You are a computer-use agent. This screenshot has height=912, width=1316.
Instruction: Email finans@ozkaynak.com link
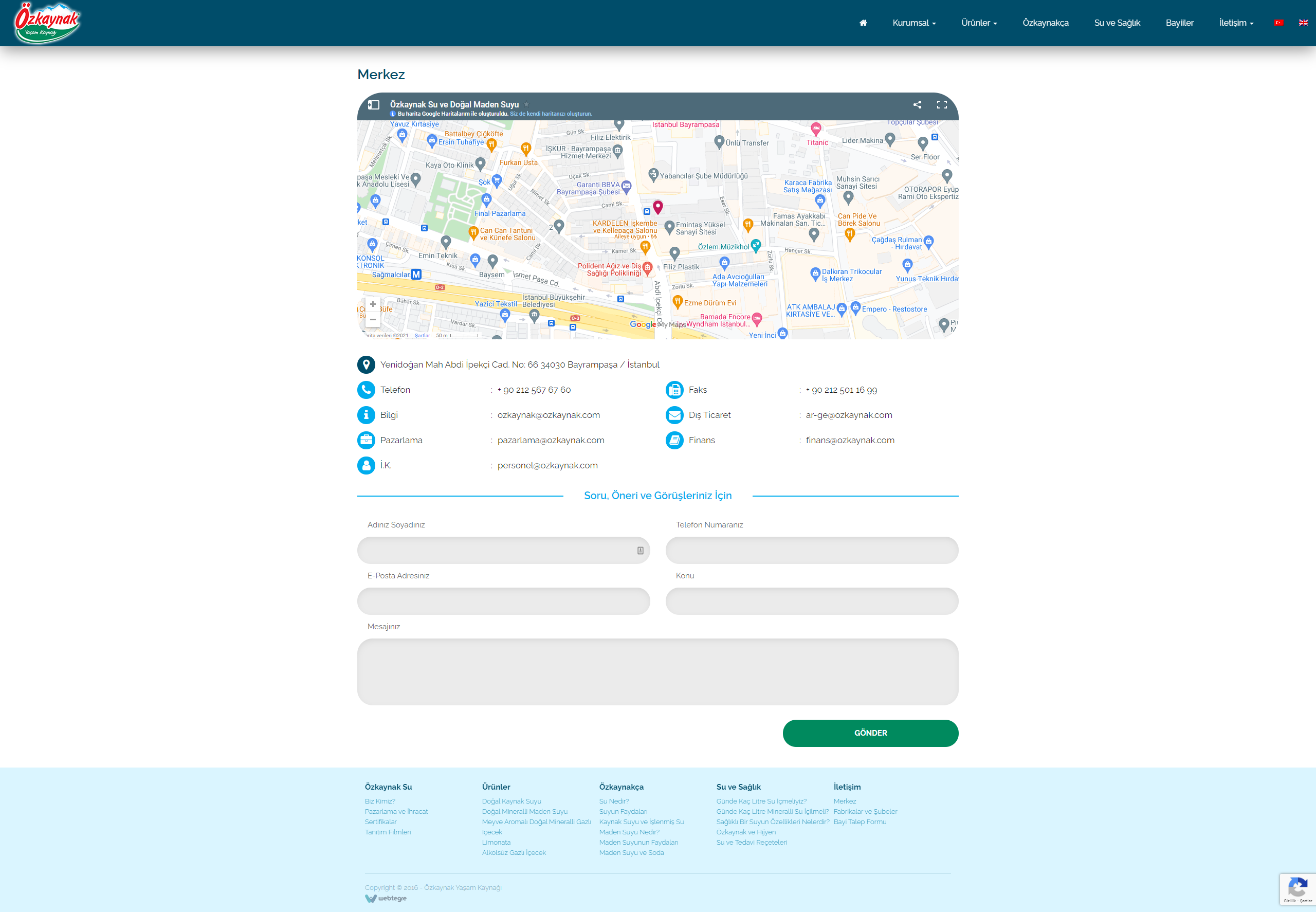tap(850, 440)
